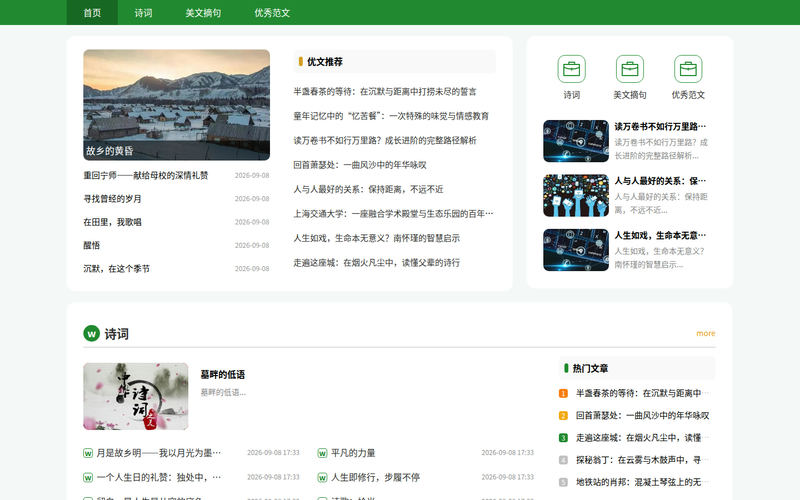Open poem 一个人生日的礼赞：独处中
The image size is (800, 500).
click(x=159, y=478)
